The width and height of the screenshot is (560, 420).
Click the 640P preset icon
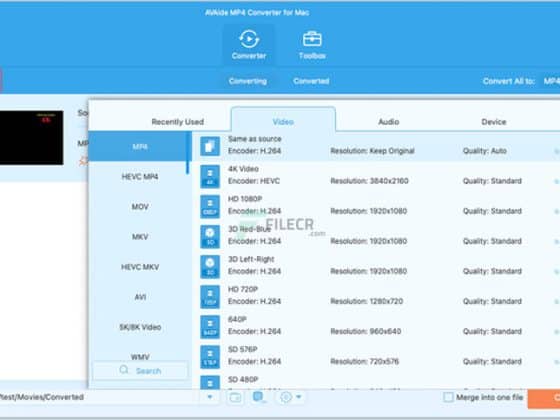click(x=210, y=327)
